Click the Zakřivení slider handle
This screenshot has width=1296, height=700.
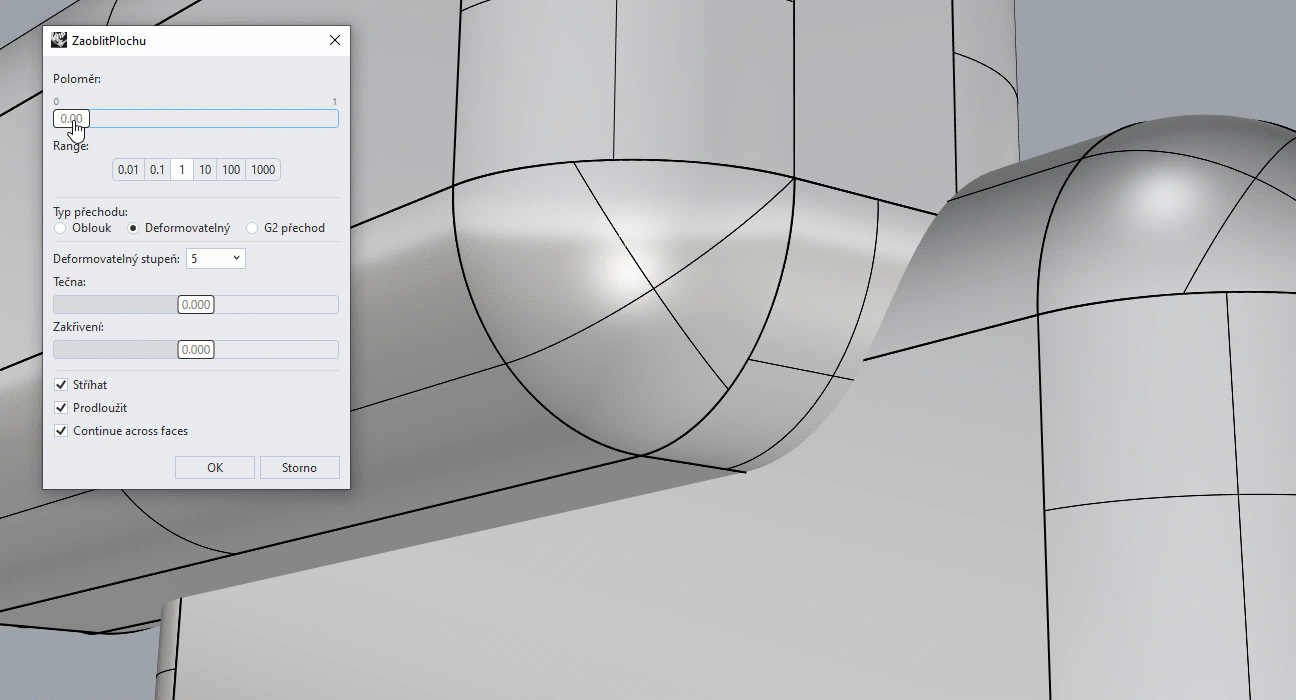click(x=196, y=350)
